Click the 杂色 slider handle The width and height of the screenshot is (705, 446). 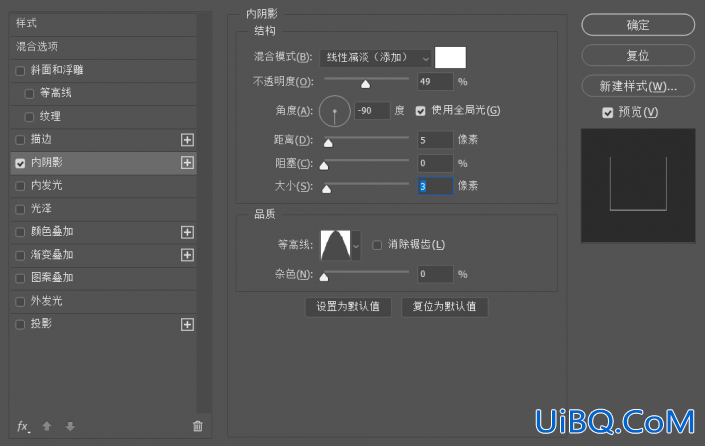point(324,277)
